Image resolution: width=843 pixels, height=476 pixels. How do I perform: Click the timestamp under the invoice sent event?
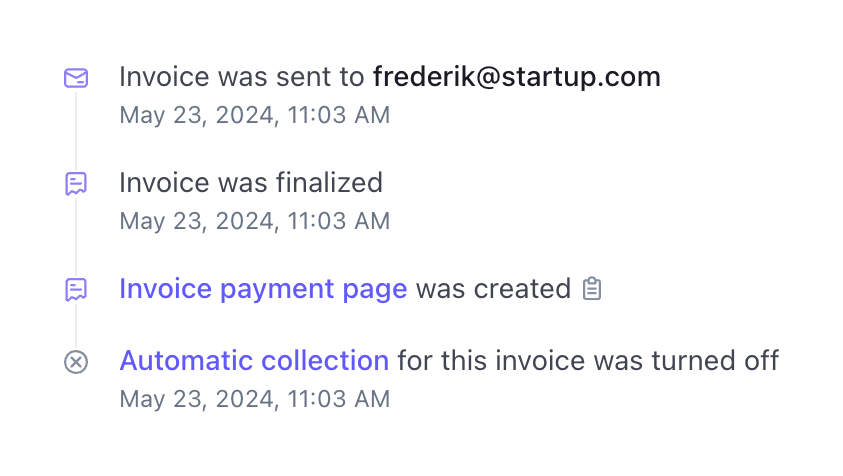[x=254, y=115]
